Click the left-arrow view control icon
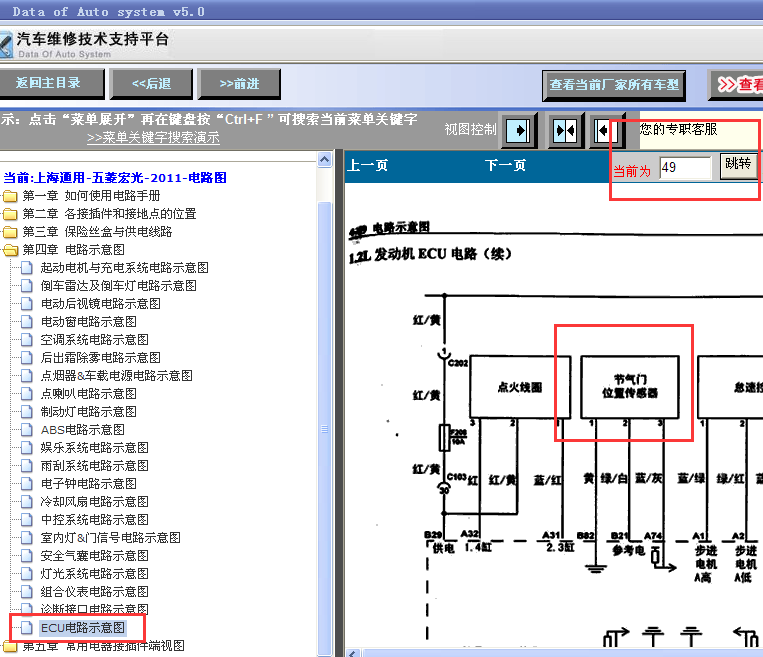Screen dimensions: 763x657 point(606,131)
